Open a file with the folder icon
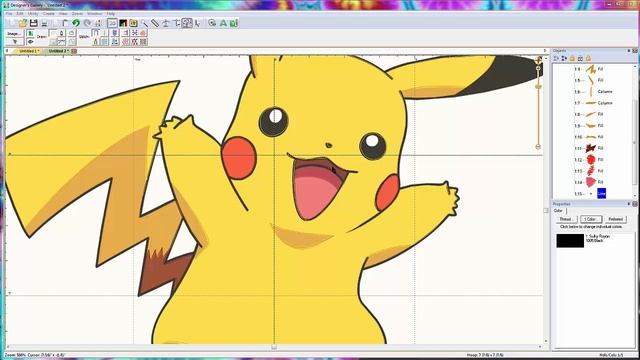640x360 pixels. click(x=23, y=23)
